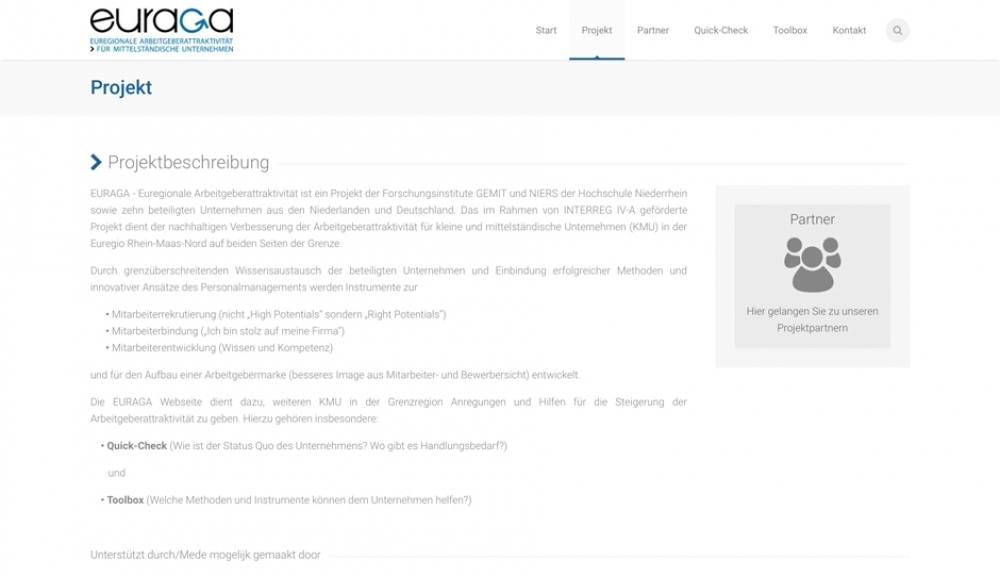Click the Mitarbeiterrekrutierung bullet point
The image size is (1000, 576).
[279, 314]
